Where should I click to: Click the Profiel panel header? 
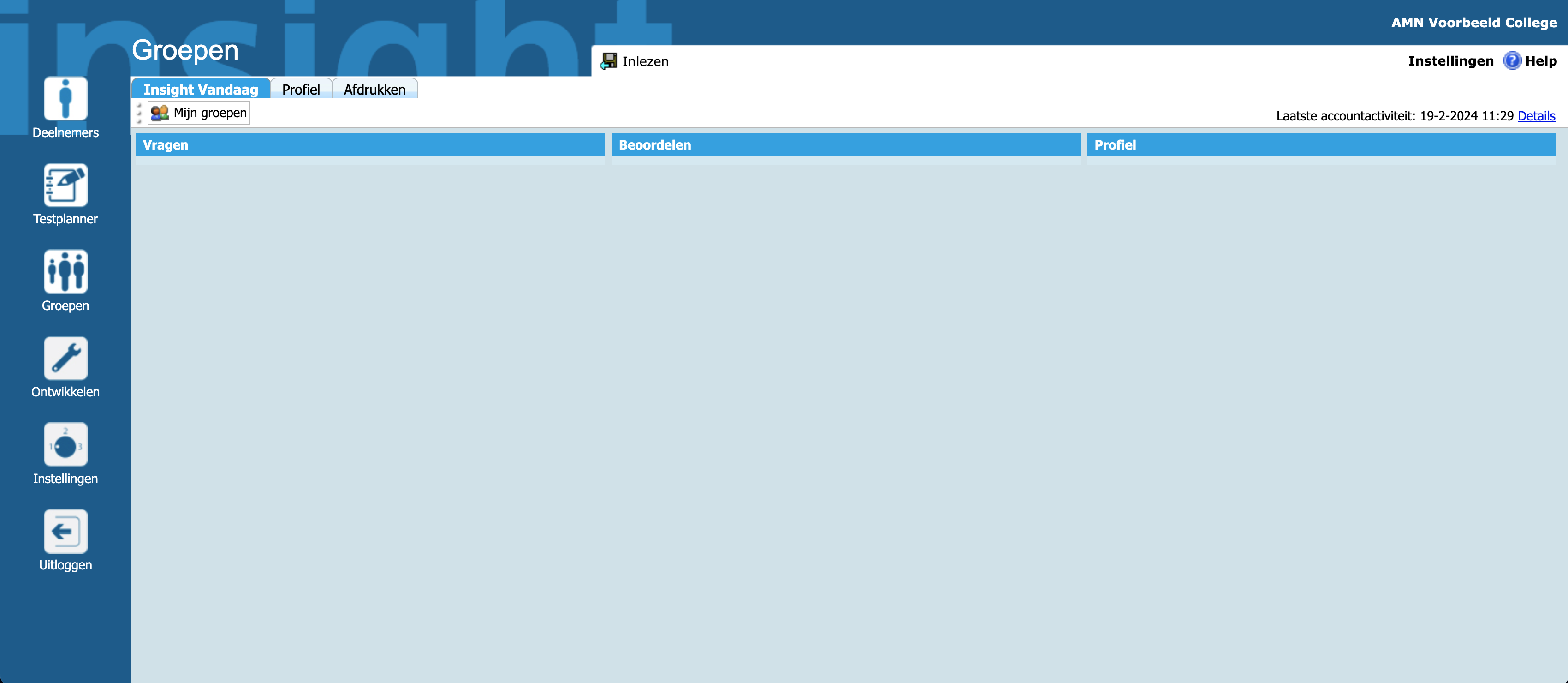pos(1321,145)
